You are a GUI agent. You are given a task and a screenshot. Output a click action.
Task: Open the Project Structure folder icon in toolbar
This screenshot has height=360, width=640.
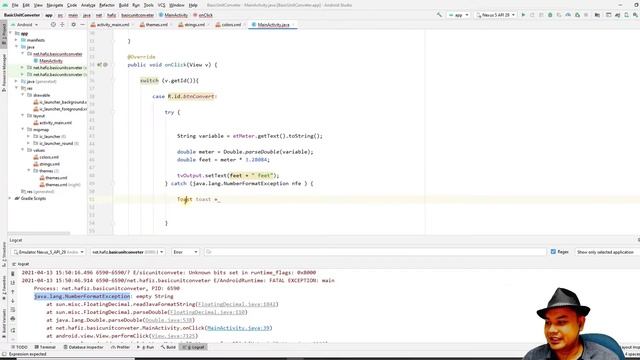pos(597,15)
